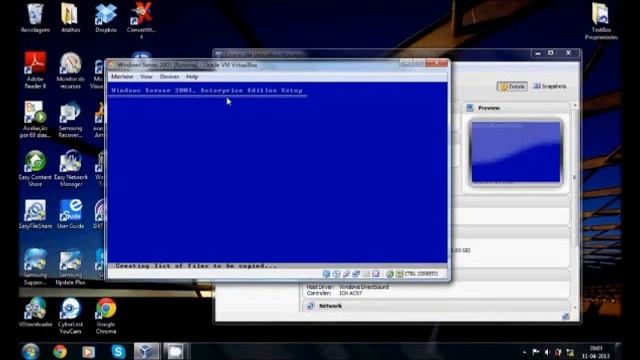Open the Reciclagem recycle bin desktop icon
Image resolution: width=640 pixels, height=360 pixels.
pyautogui.click(x=35, y=18)
